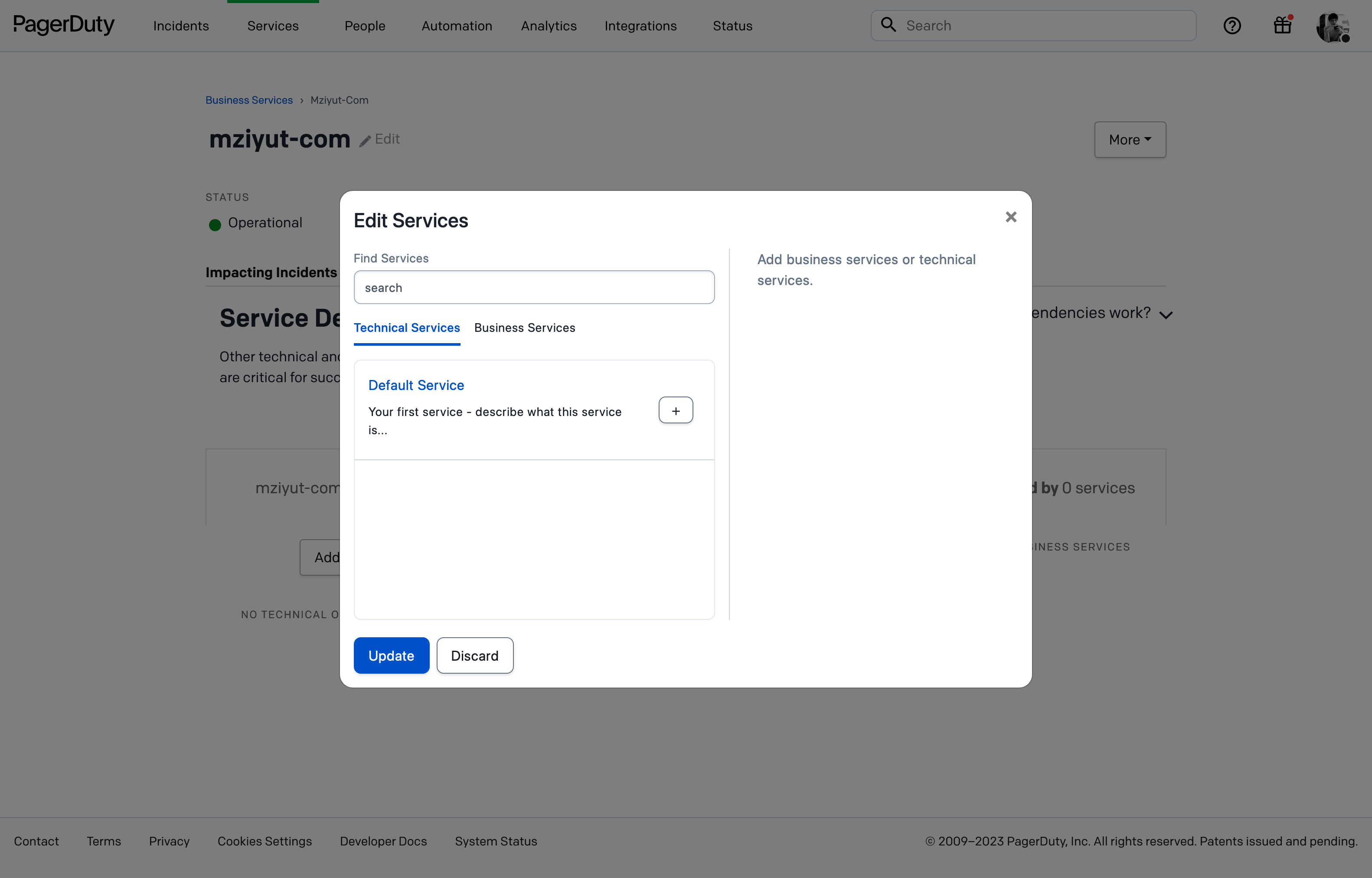Image resolution: width=1372 pixels, height=878 pixels.
Task: Expand the More dropdown
Action: tap(1130, 140)
